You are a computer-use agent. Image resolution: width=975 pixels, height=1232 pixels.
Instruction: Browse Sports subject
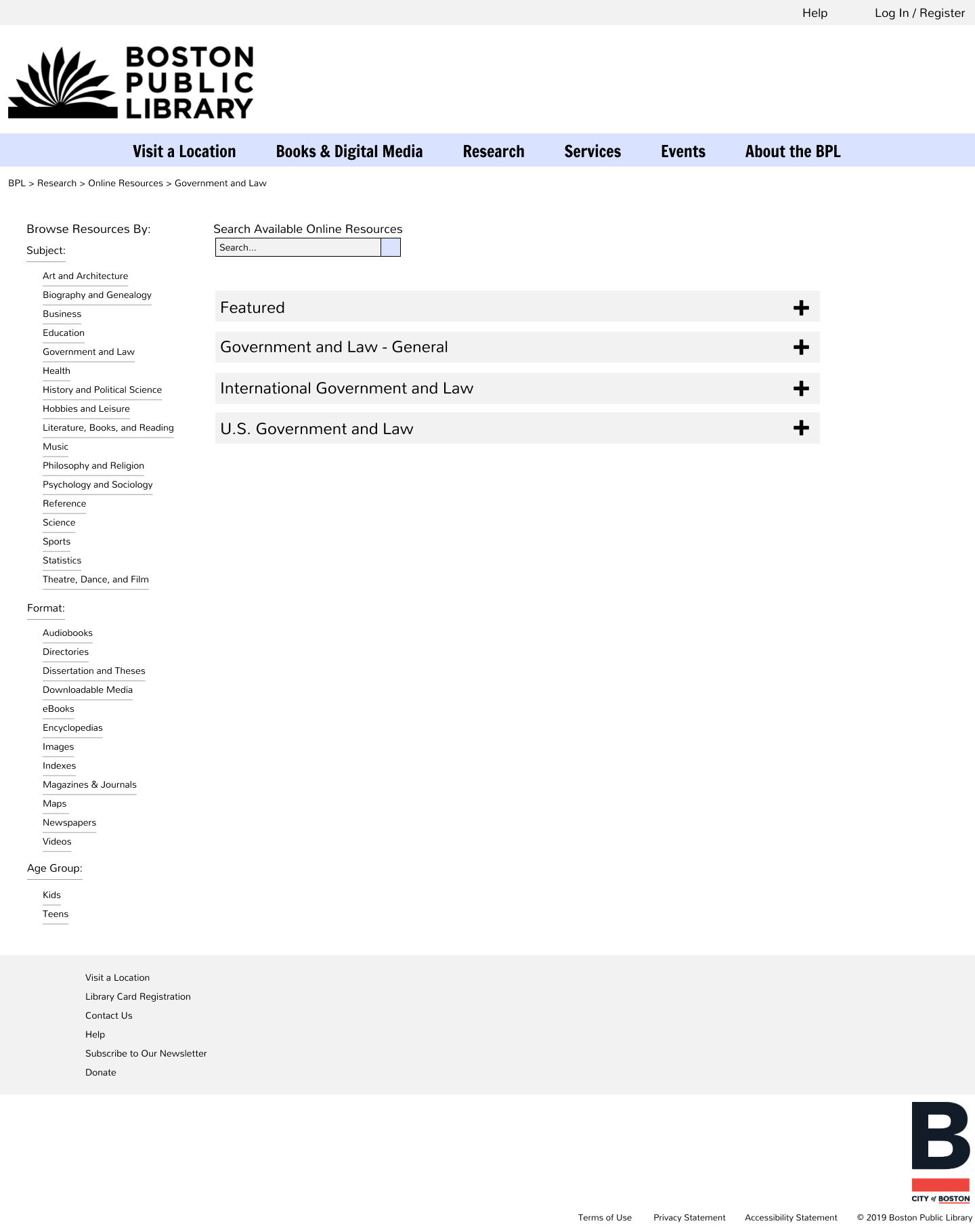56,541
